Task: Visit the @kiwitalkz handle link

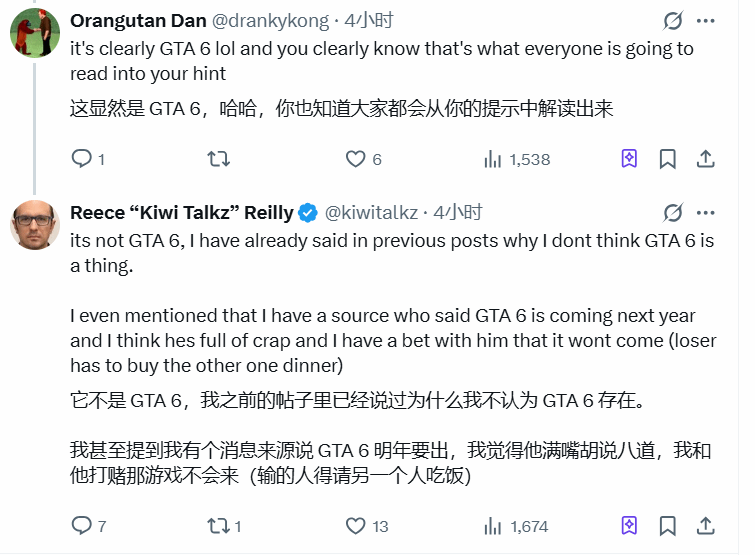Action: (372, 212)
